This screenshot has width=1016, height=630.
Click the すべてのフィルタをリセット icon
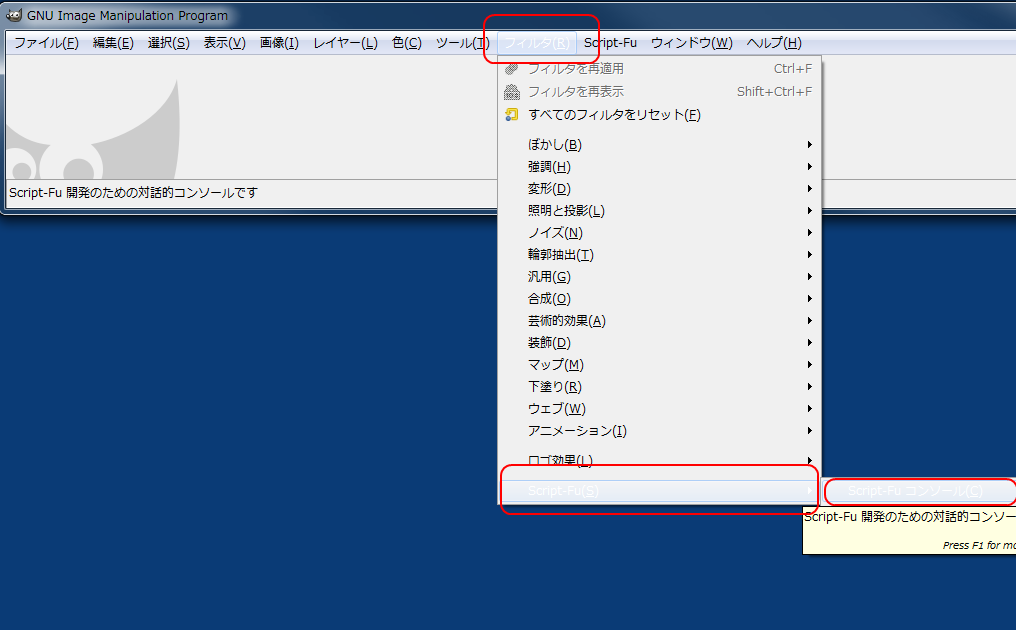(512, 115)
